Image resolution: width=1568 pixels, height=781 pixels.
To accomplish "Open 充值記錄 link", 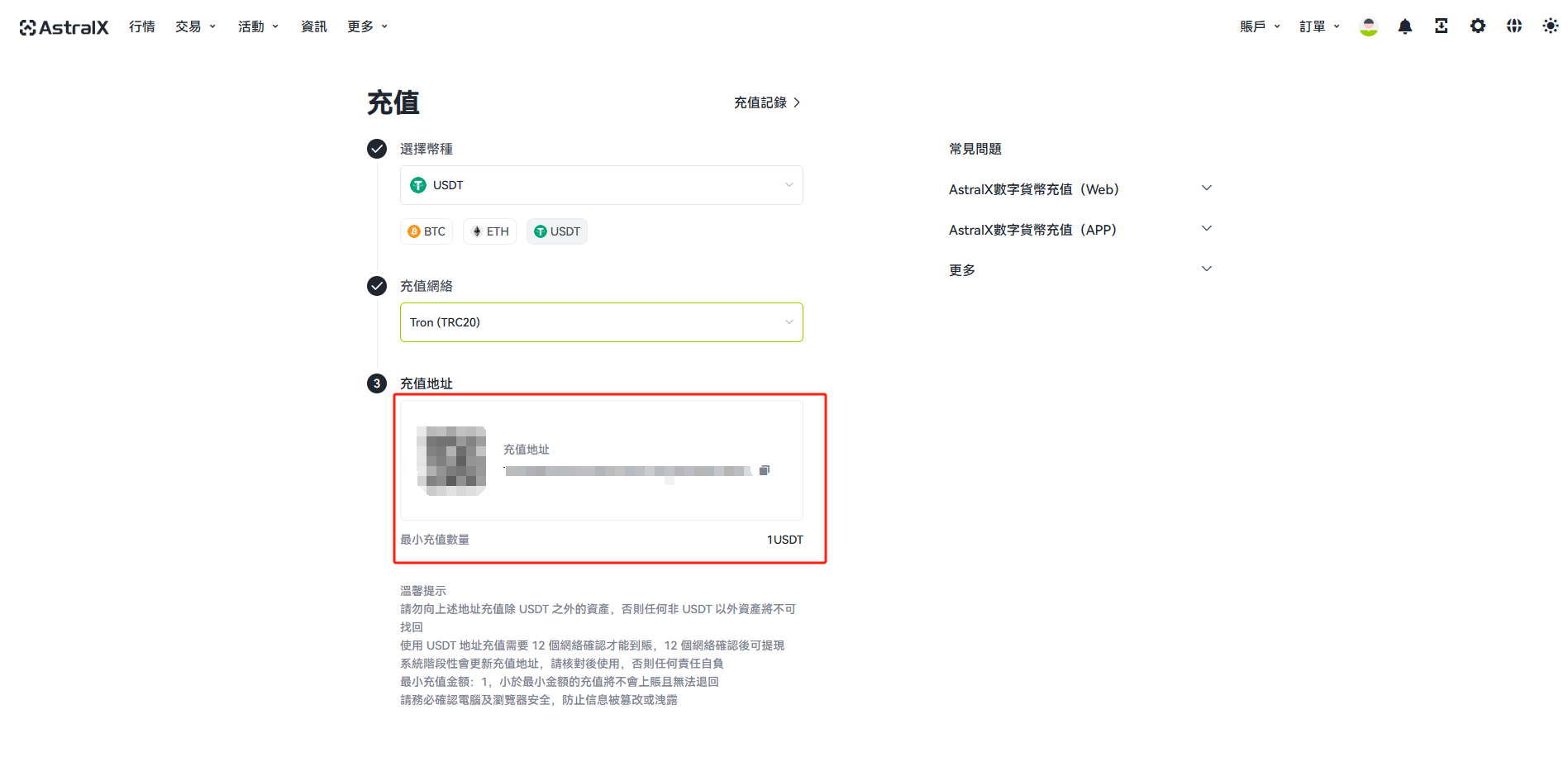I will pos(767,102).
